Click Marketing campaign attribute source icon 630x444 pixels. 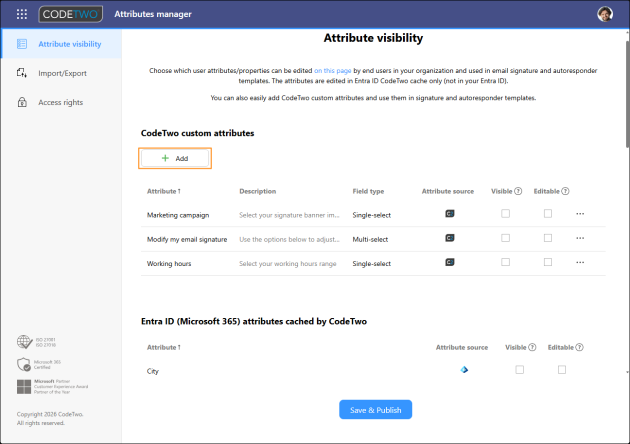pyautogui.click(x=450, y=214)
